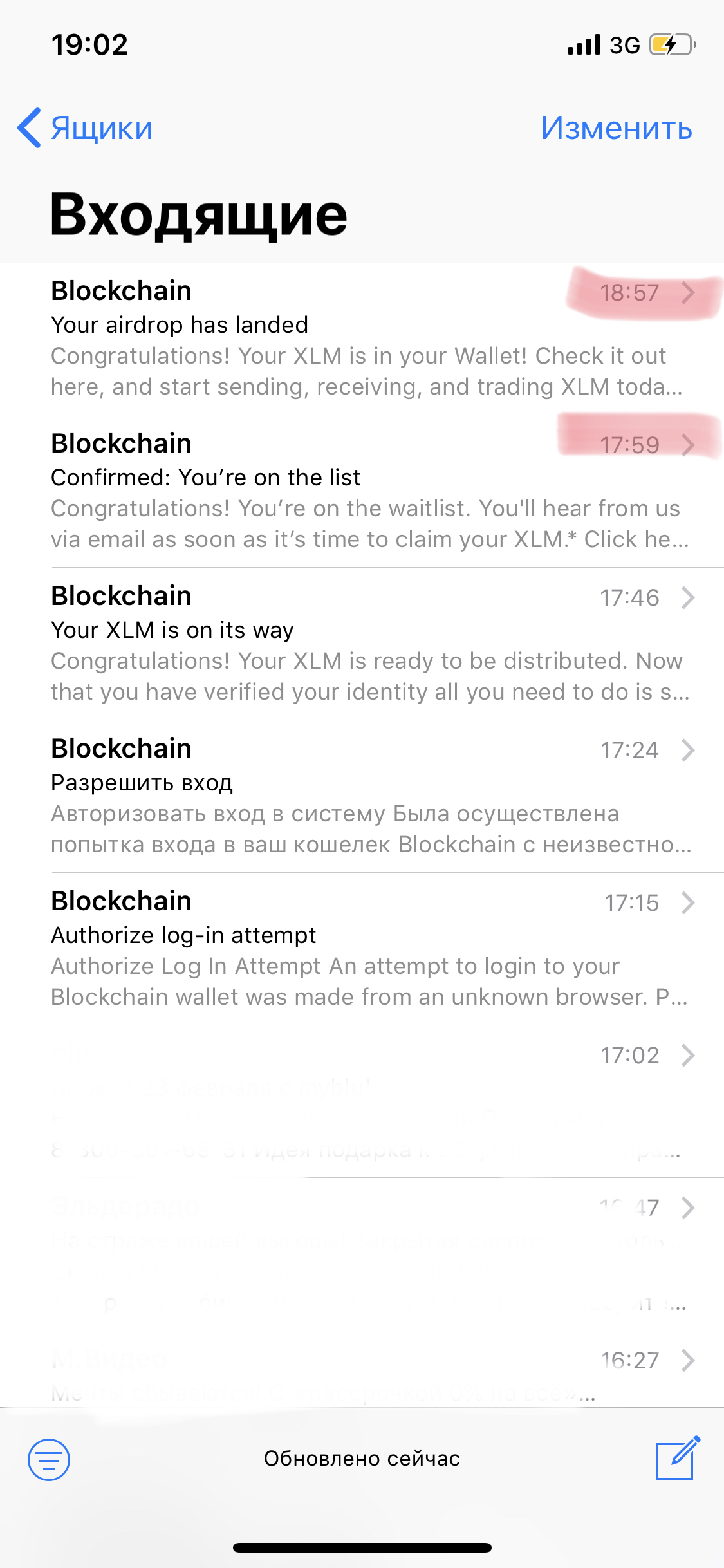724x1568 pixels.
Task: Open 'Confirmed: You're on the list' email
Action: [362, 492]
